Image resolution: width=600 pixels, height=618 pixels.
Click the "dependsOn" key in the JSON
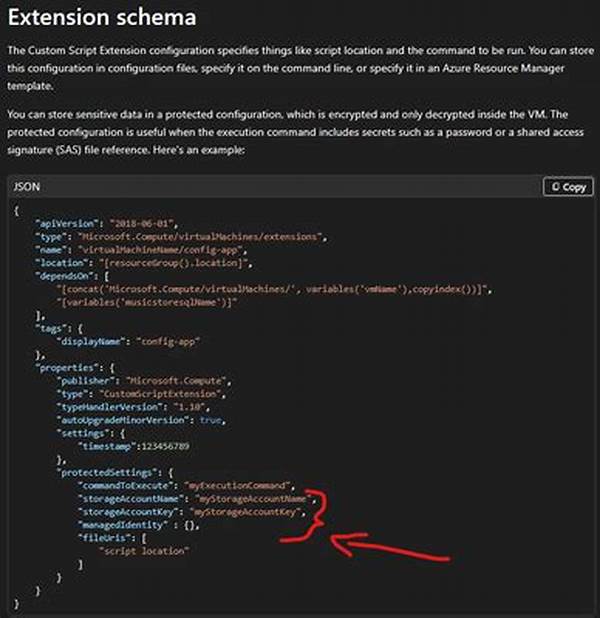point(67,275)
